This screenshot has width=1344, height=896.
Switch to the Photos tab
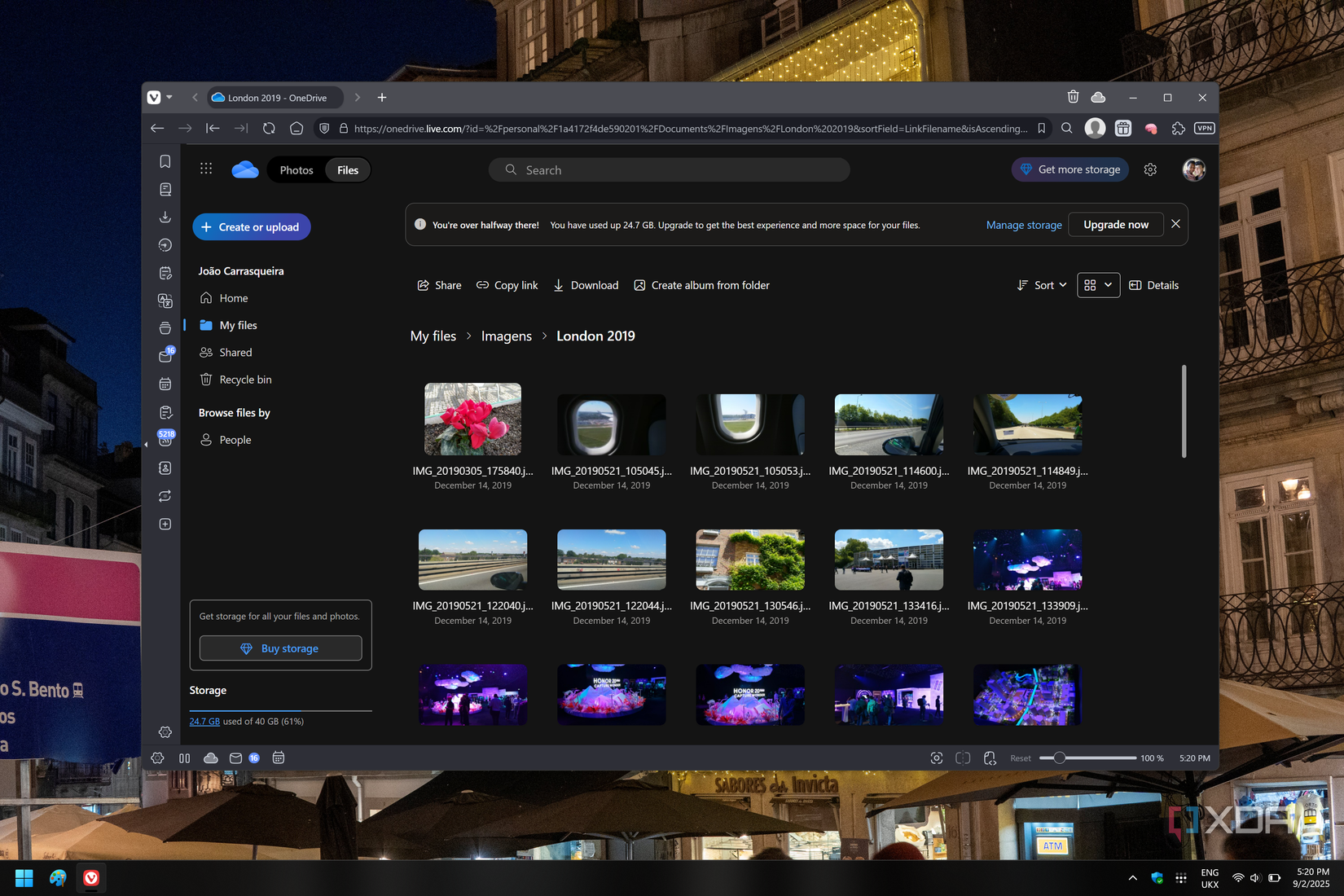pyautogui.click(x=296, y=170)
